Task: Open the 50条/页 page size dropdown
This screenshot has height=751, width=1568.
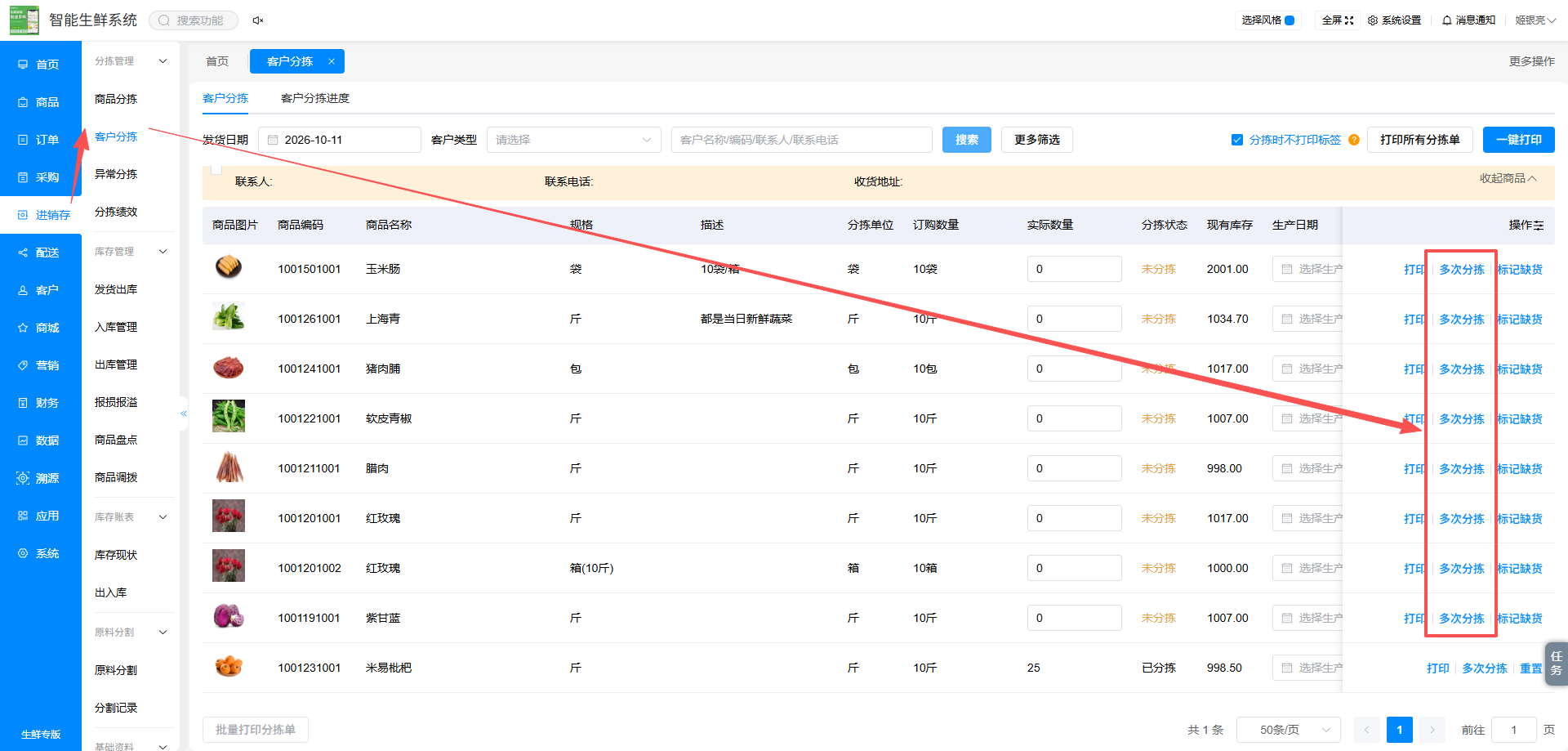Action: pyautogui.click(x=1289, y=730)
